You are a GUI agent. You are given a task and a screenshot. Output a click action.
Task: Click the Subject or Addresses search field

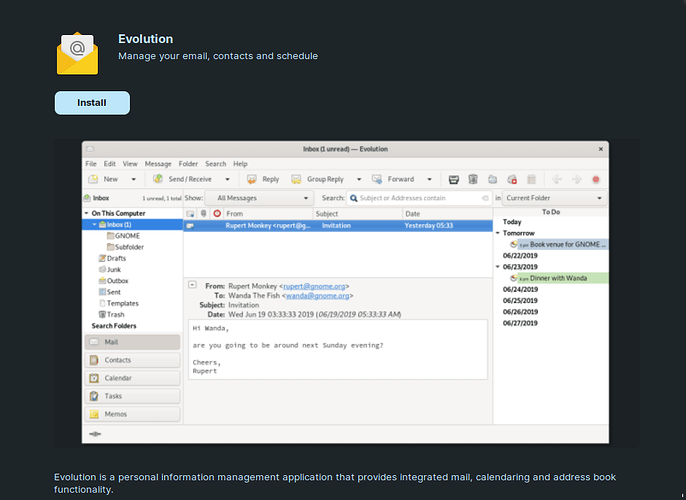tap(419, 198)
